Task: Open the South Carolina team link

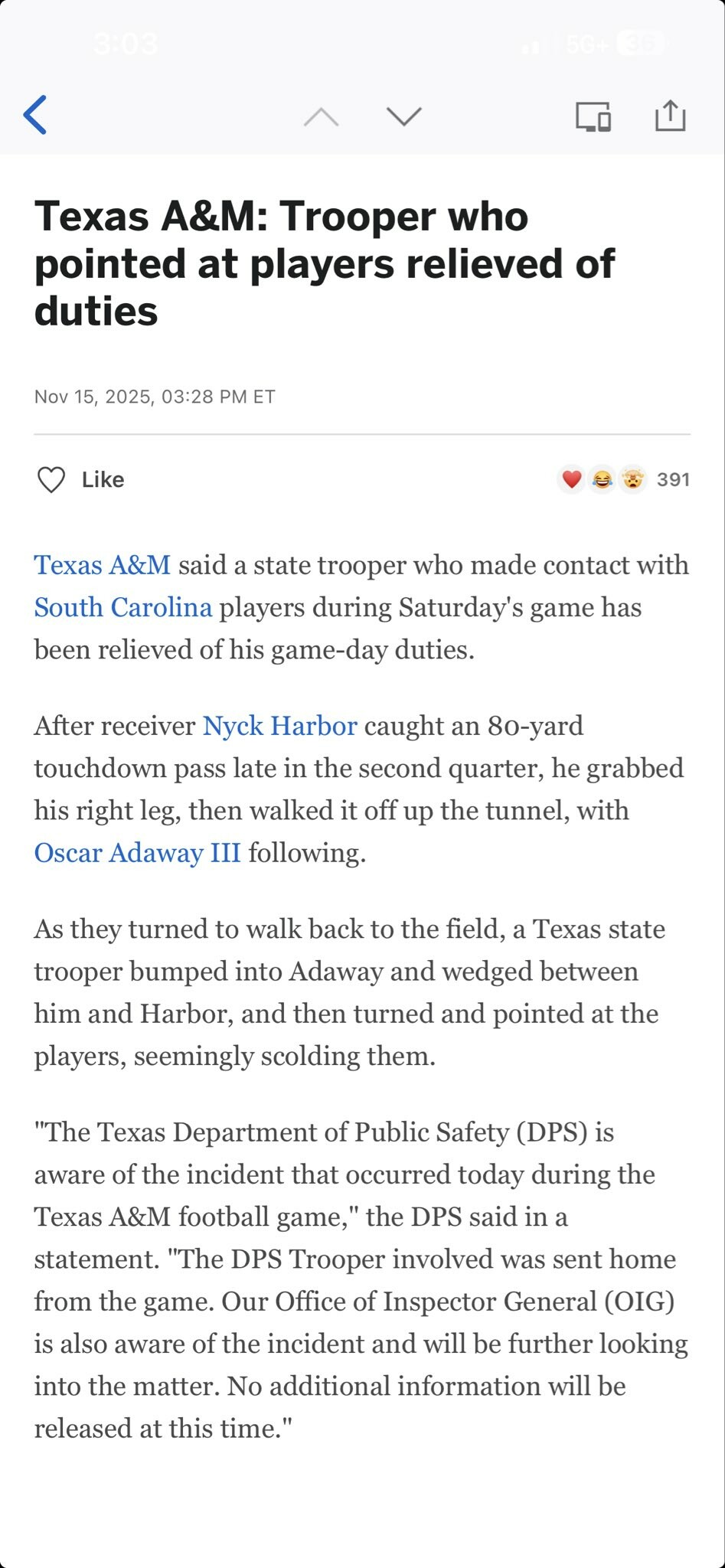Action: [x=122, y=607]
